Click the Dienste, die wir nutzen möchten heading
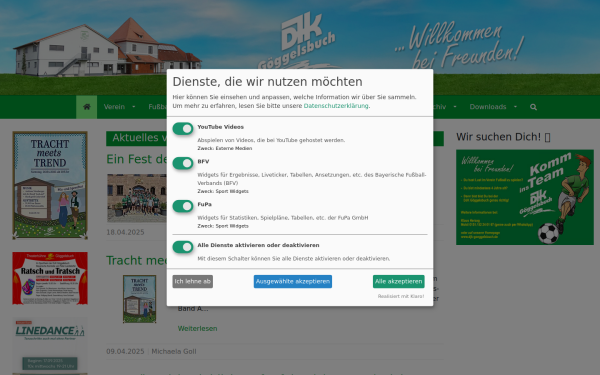 coord(267,82)
